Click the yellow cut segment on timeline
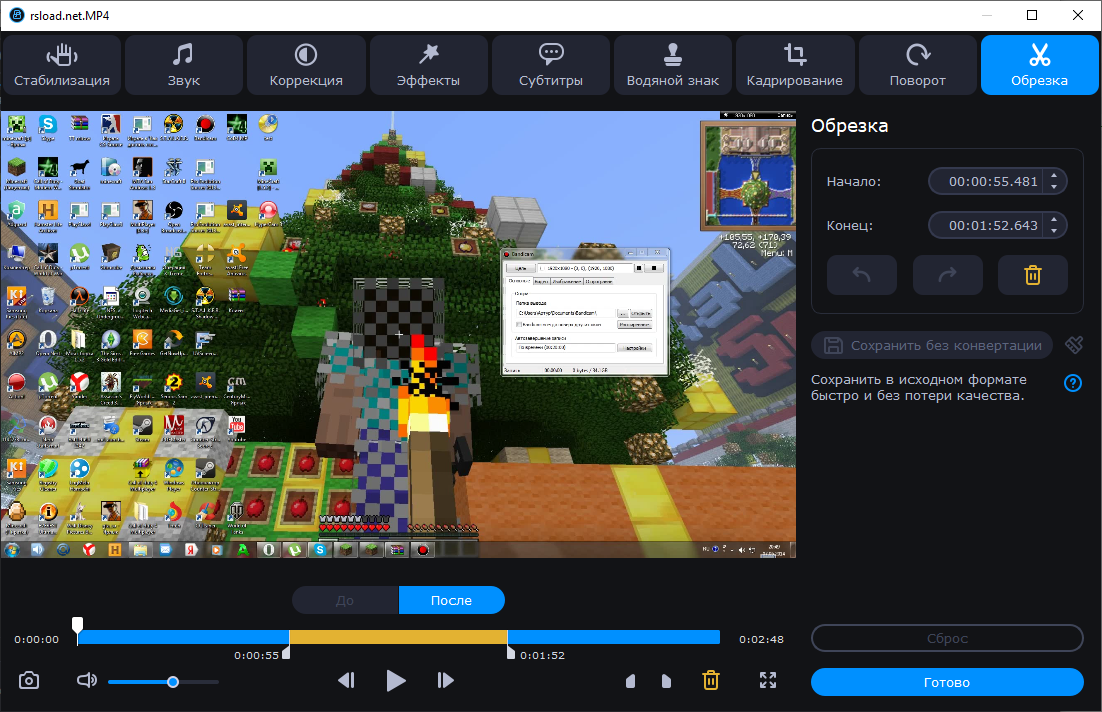The width and height of the screenshot is (1102, 712). pos(398,637)
